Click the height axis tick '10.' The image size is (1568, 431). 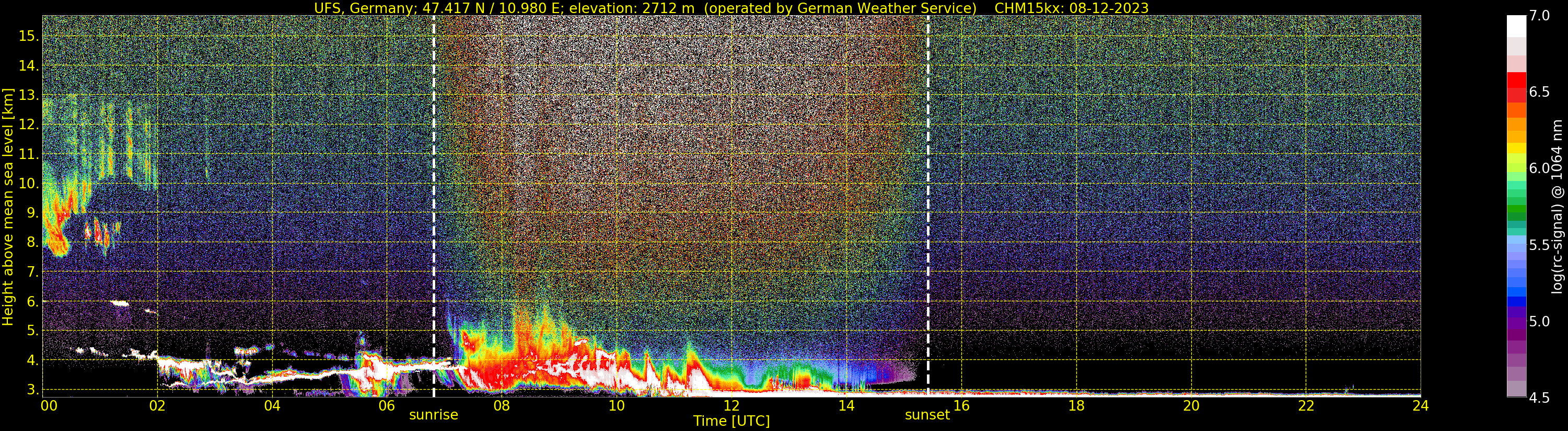pos(29,184)
